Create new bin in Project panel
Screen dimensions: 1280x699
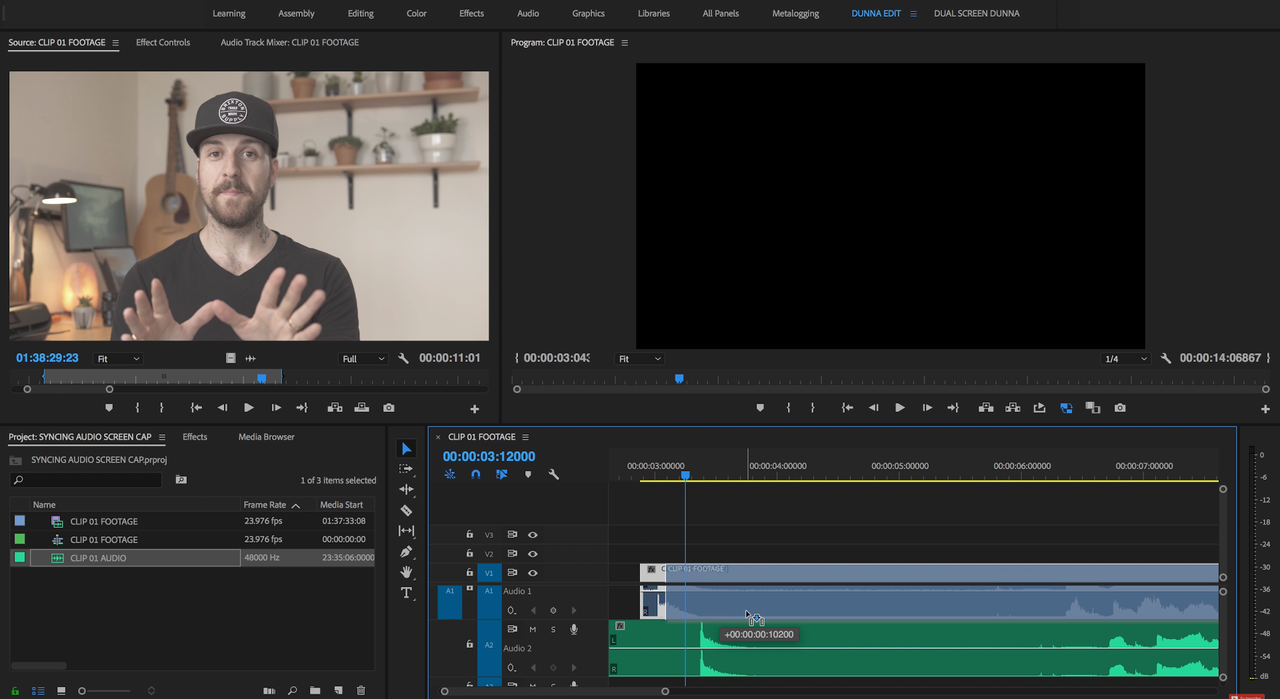pyautogui.click(x=315, y=690)
